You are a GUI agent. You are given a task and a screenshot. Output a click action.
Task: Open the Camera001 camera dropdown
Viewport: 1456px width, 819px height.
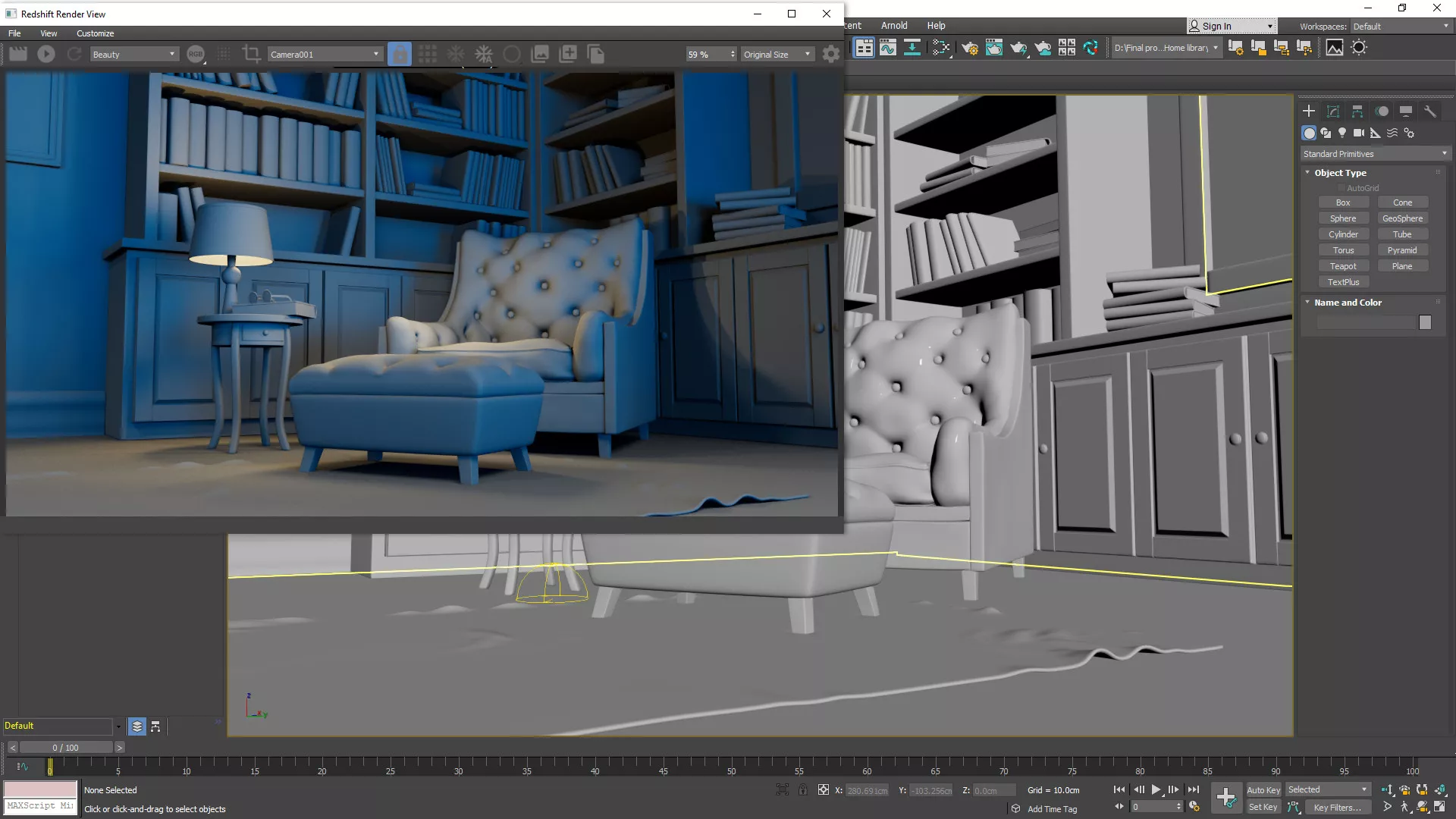pyautogui.click(x=325, y=55)
